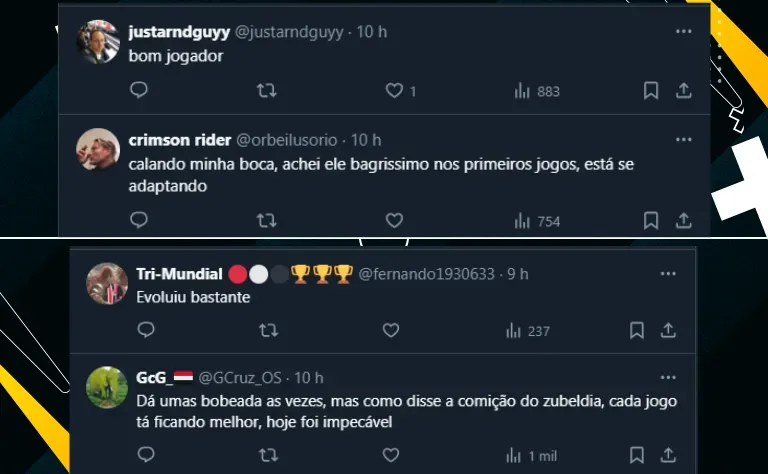Bookmark justarndguyy's tweet
The height and width of the screenshot is (474, 768).
pos(651,91)
